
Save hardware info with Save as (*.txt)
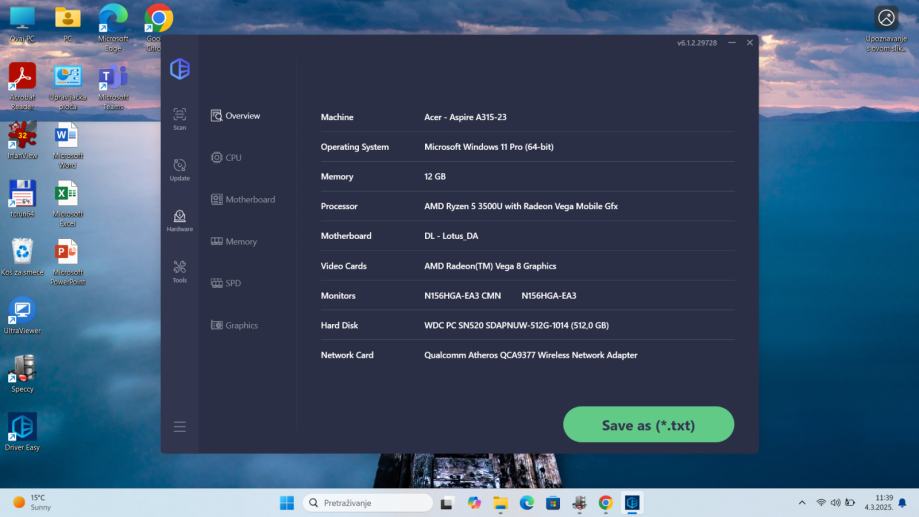click(648, 424)
